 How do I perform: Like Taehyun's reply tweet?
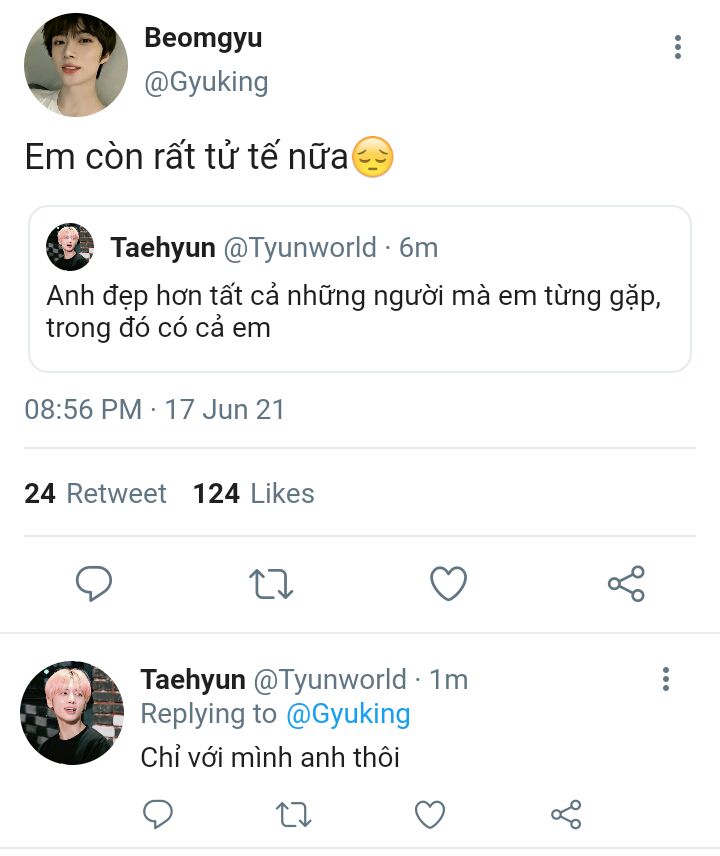[430, 815]
